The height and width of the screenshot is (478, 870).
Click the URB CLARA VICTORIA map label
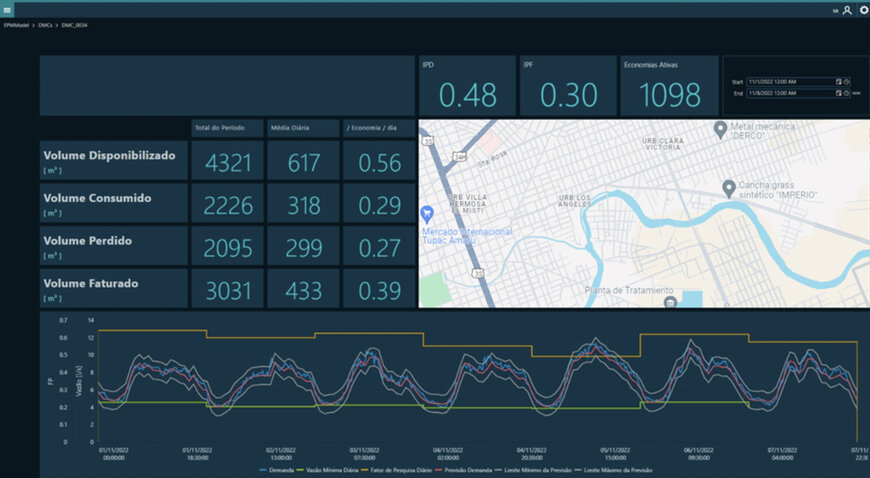click(662, 144)
